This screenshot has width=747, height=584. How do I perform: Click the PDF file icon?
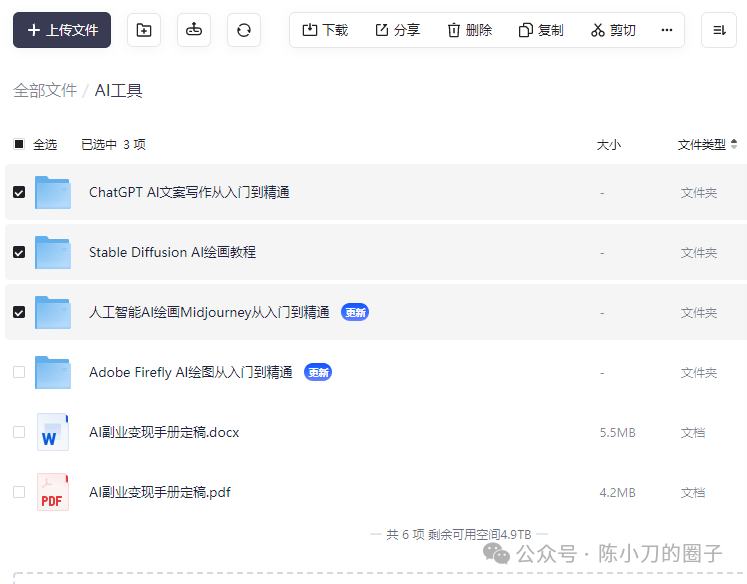(x=53, y=492)
